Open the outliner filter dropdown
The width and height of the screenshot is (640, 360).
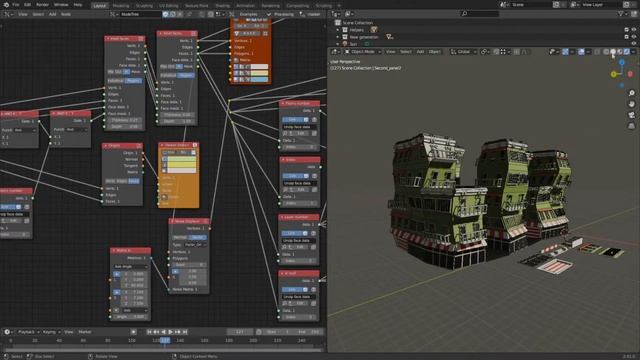tap(622, 14)
